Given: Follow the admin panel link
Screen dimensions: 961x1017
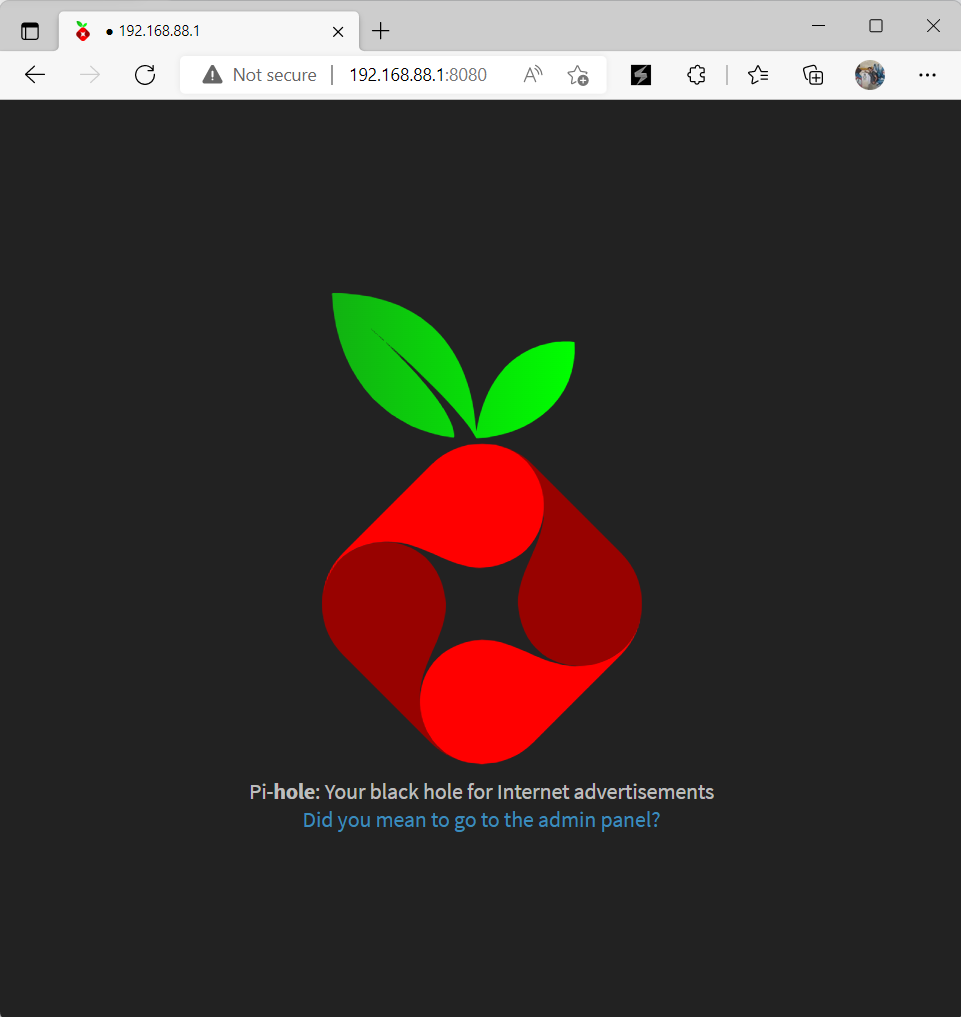Looking at the screenshot, I should (481, 820).
